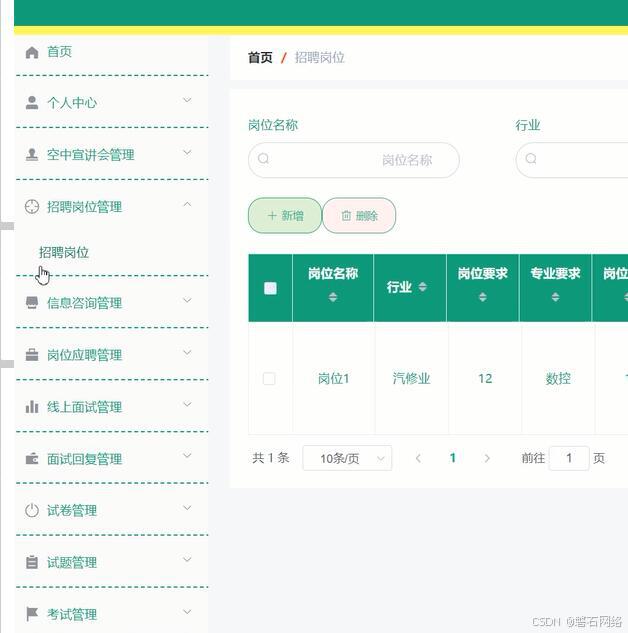Click the 前往 page number input

pos(569,458)
